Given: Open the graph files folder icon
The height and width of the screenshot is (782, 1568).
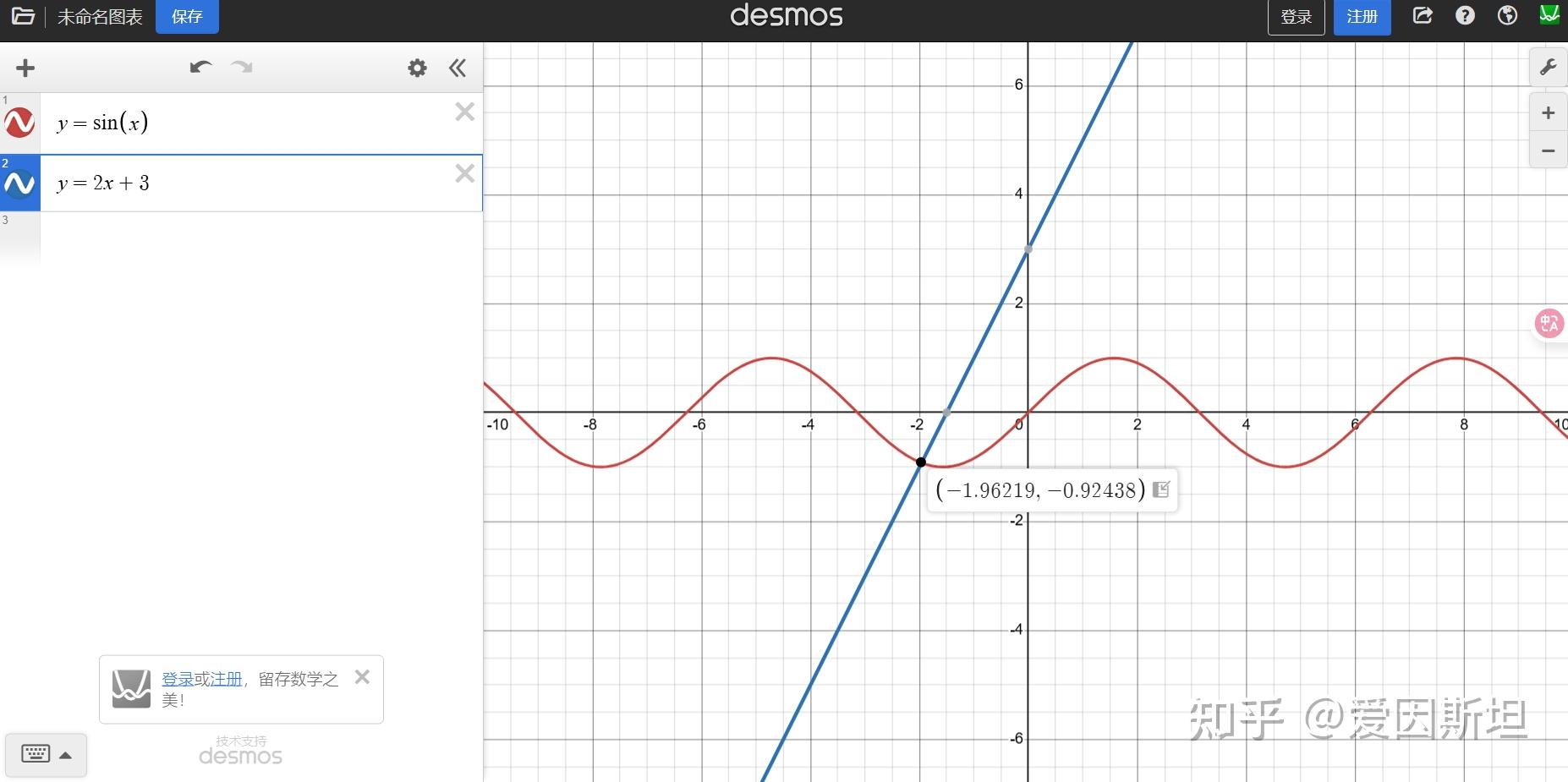Looking at the screenshot, I should click(23, 16).
